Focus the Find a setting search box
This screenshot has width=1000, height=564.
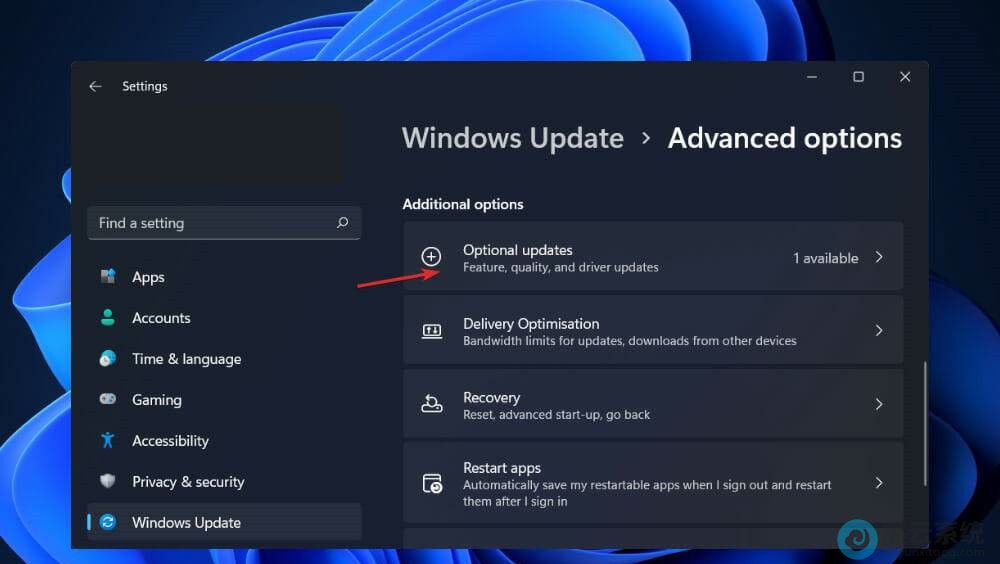[x=224, y=223]
